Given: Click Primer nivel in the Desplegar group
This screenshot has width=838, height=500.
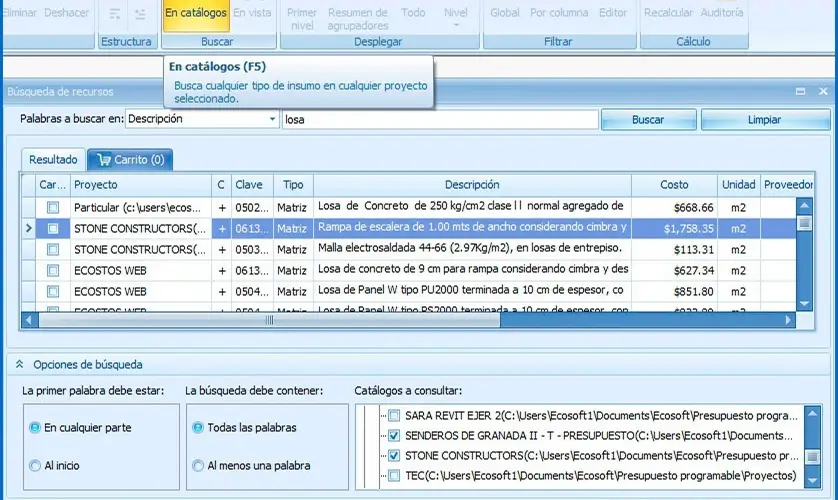Looking at the screenshot, I should [301, 19].
